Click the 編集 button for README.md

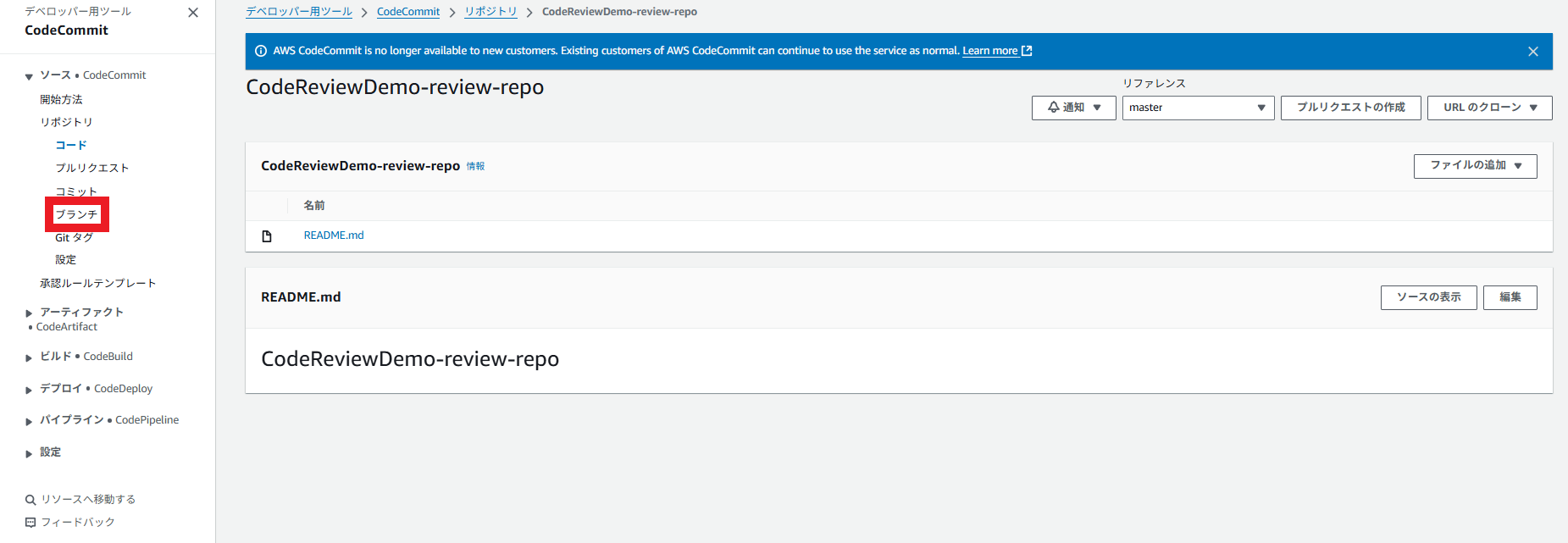tap(1510, 297)
